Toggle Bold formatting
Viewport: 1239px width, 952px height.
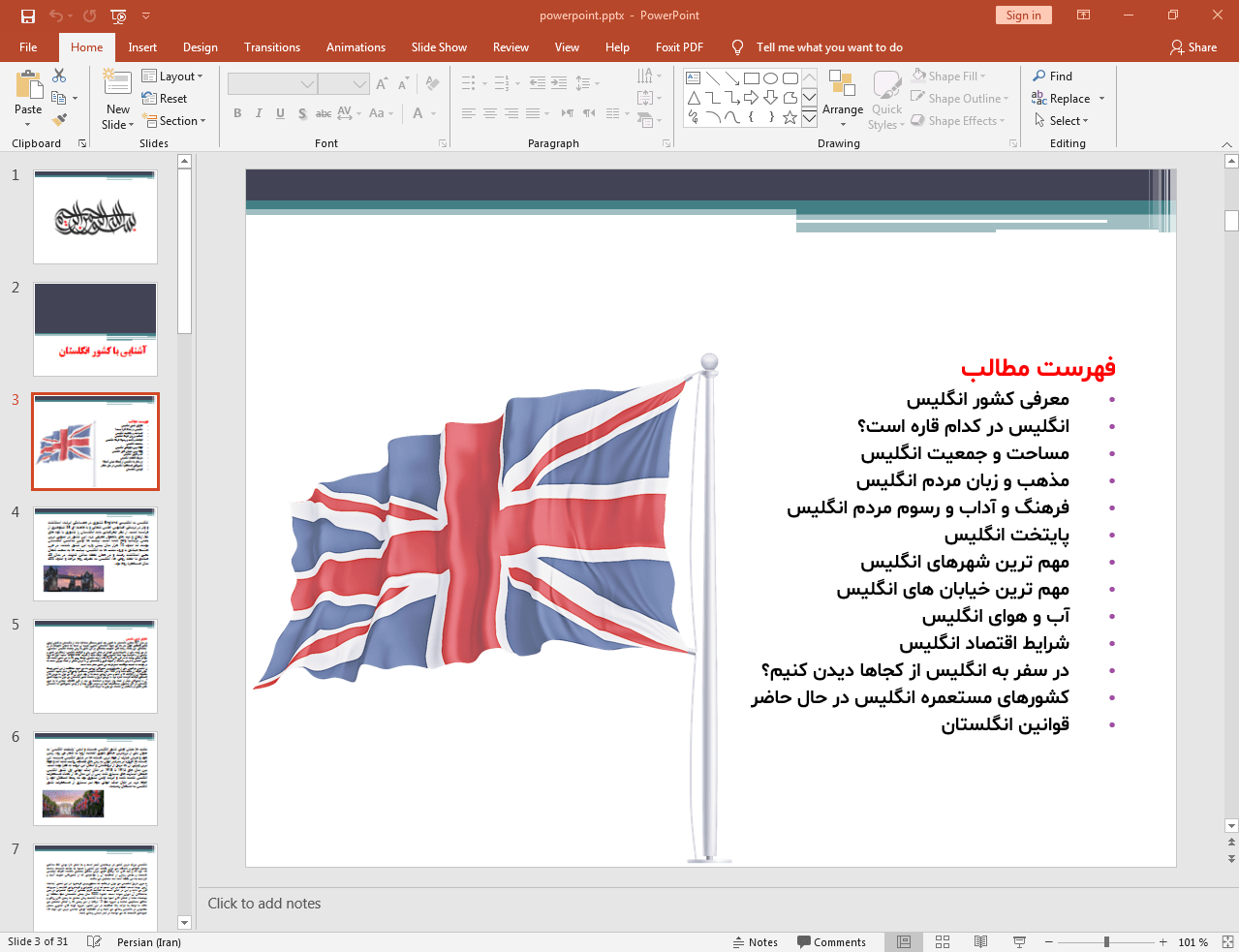tap(237, 113)
